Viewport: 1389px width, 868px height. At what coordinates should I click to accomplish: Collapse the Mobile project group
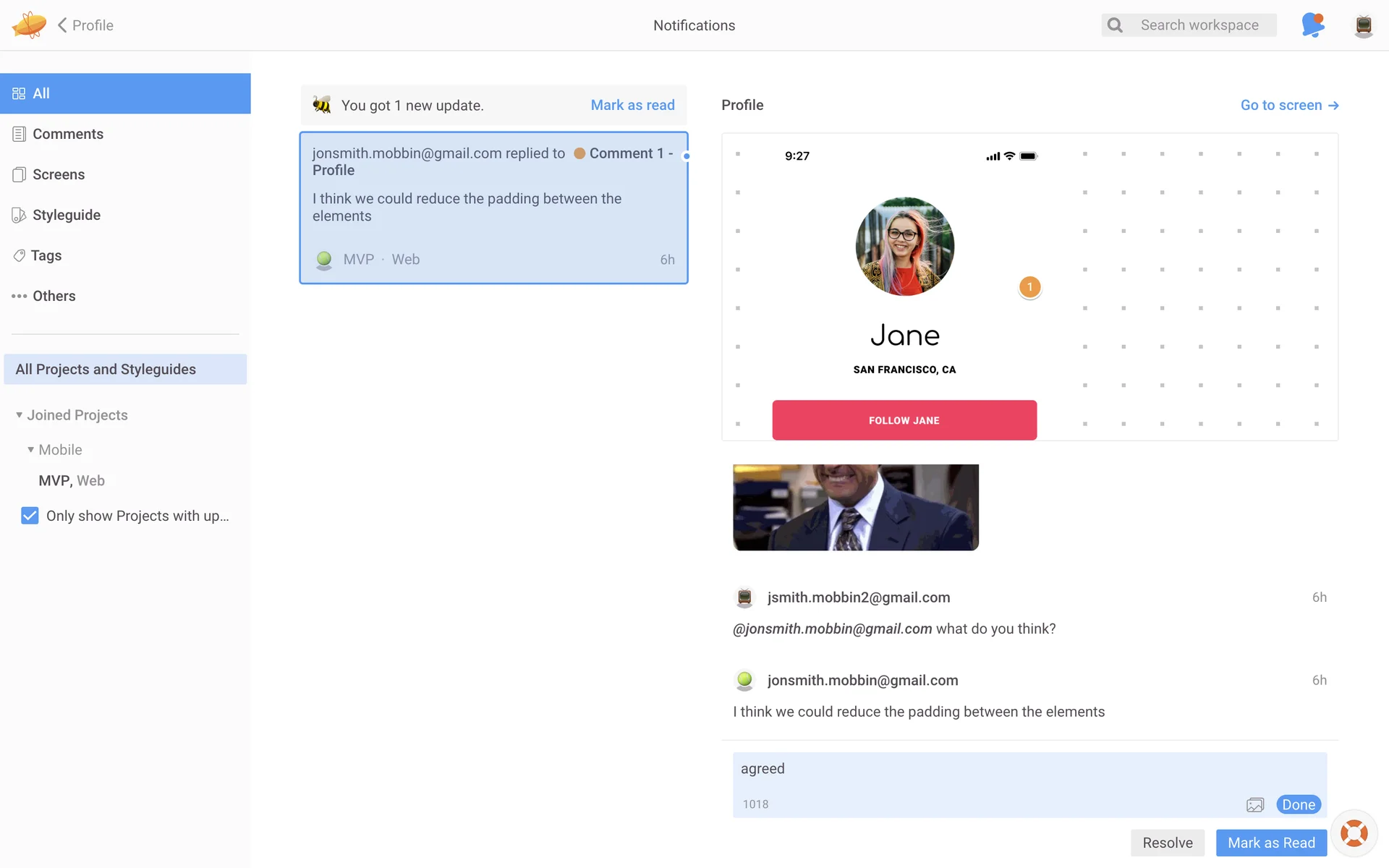click(31, 450)
